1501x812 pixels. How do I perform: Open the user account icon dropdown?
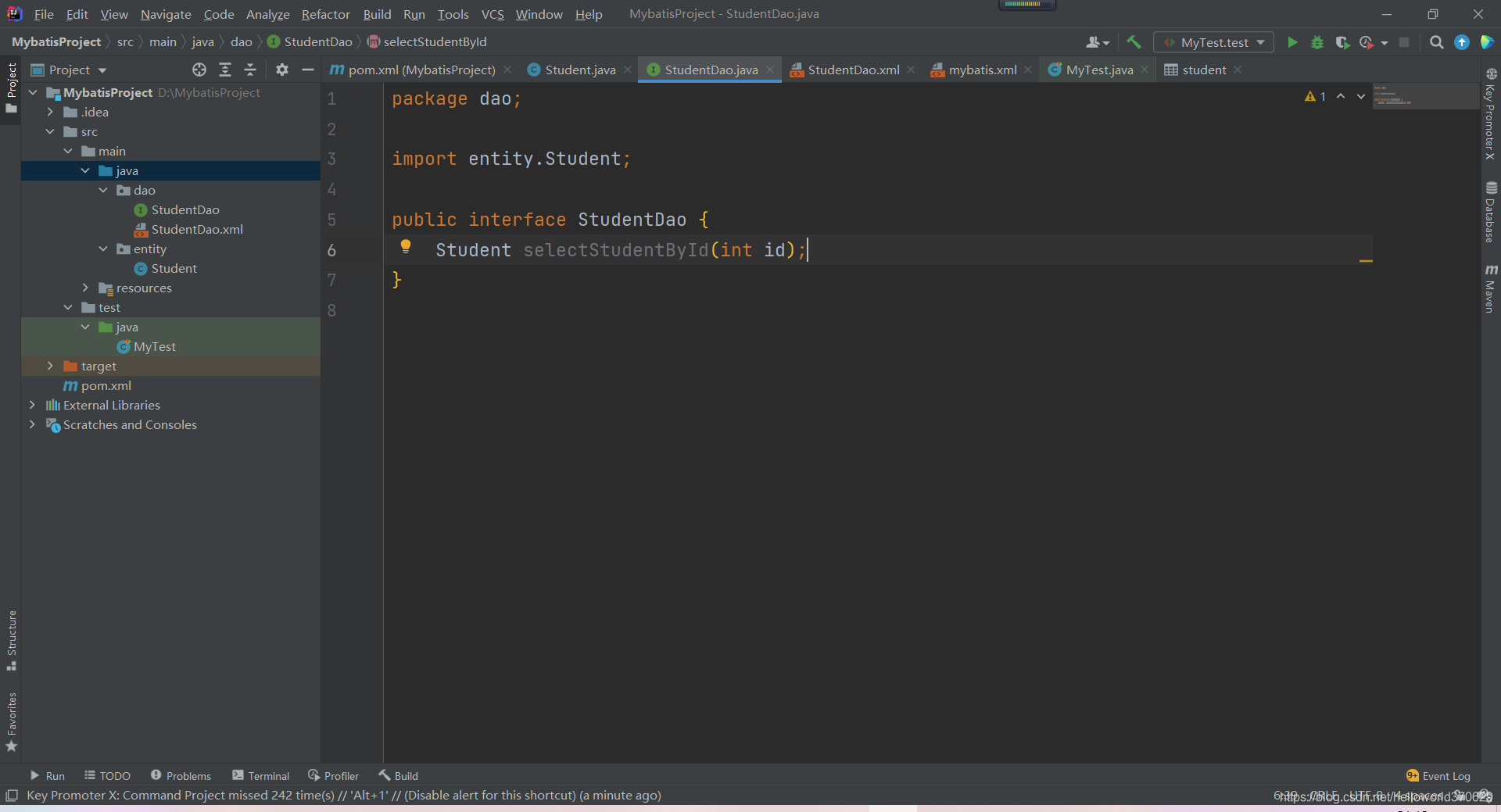click(1098, 42)
